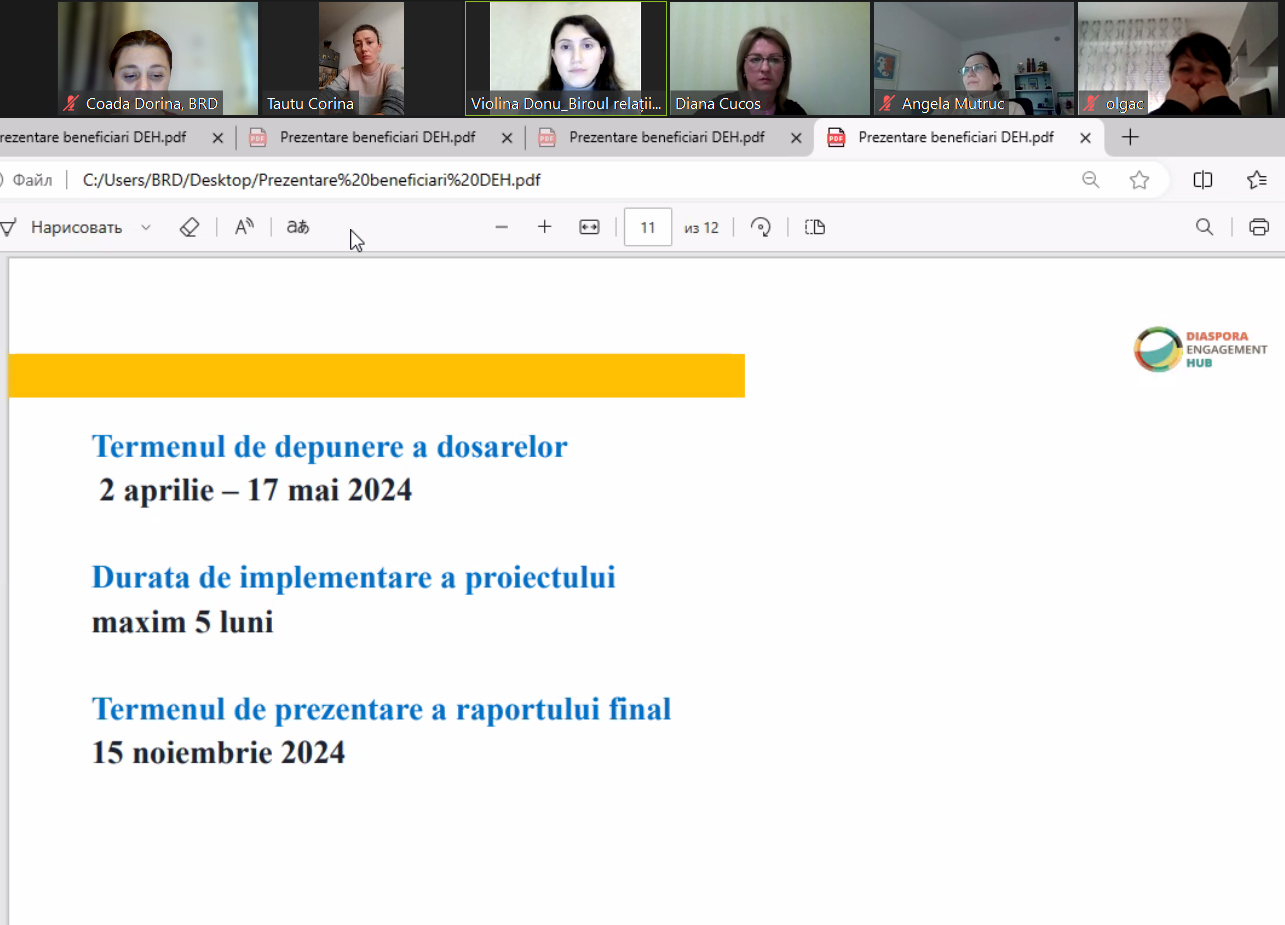Switch to page view layout

[x=815, y=228]
